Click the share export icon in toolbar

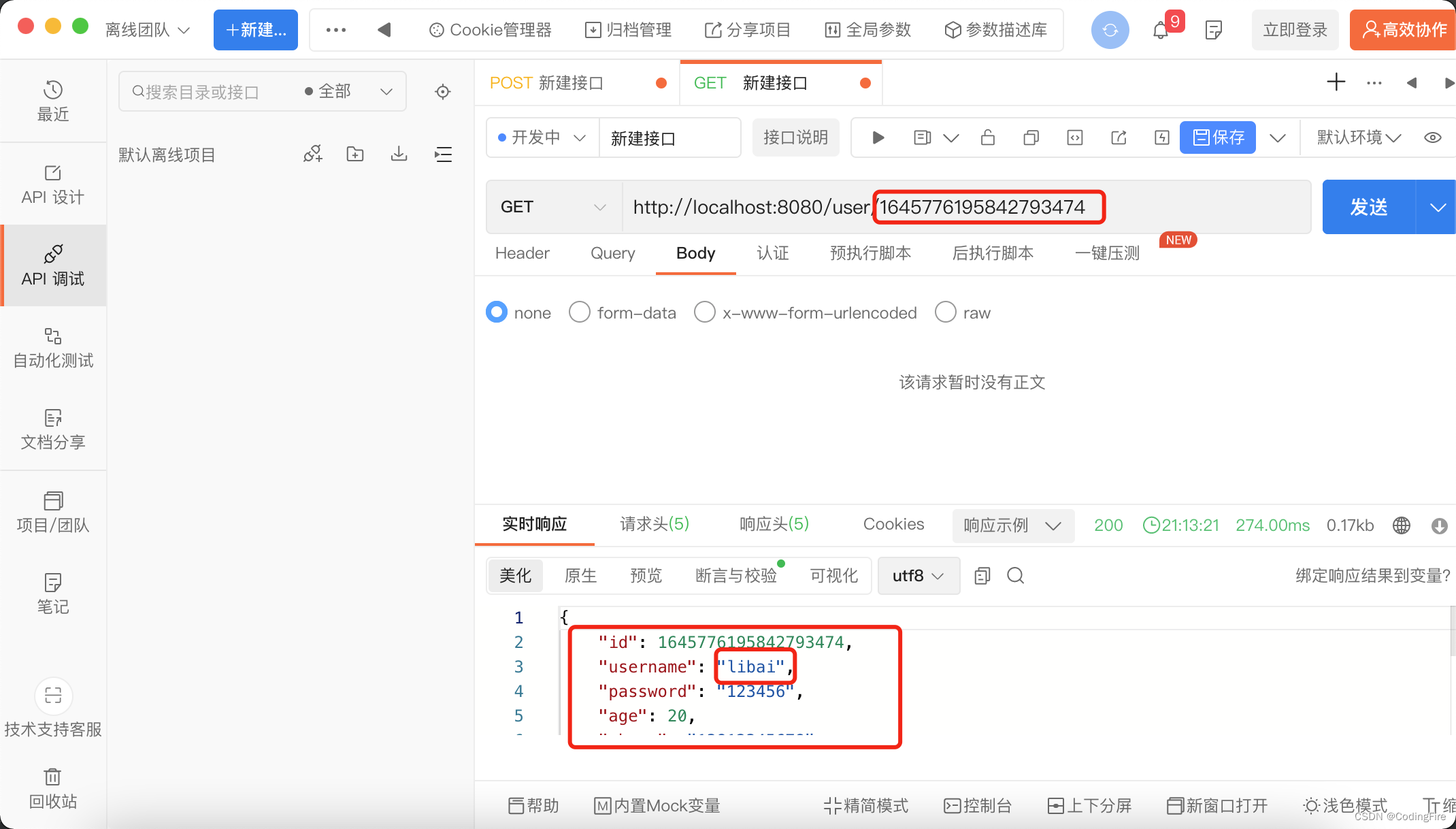click(x=1119, y=138)
